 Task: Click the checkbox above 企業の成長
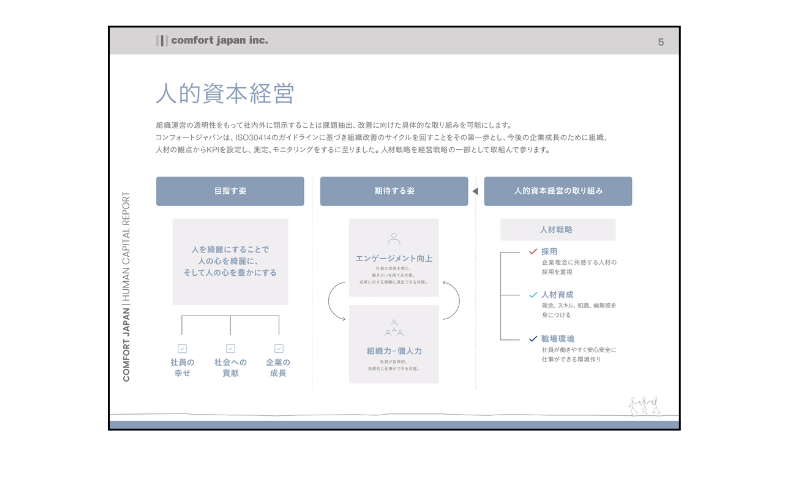coord(278,348)
